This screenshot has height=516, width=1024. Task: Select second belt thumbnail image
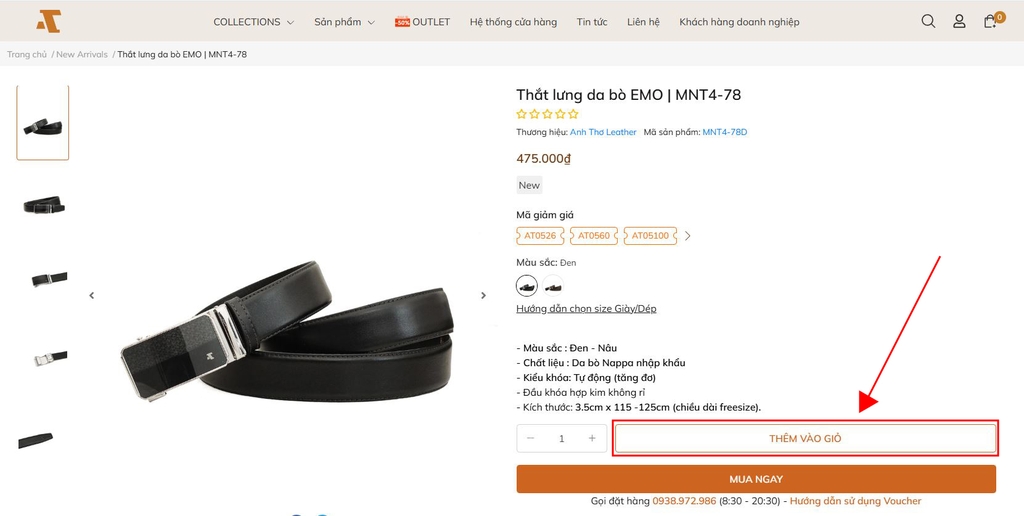[43, 206]
